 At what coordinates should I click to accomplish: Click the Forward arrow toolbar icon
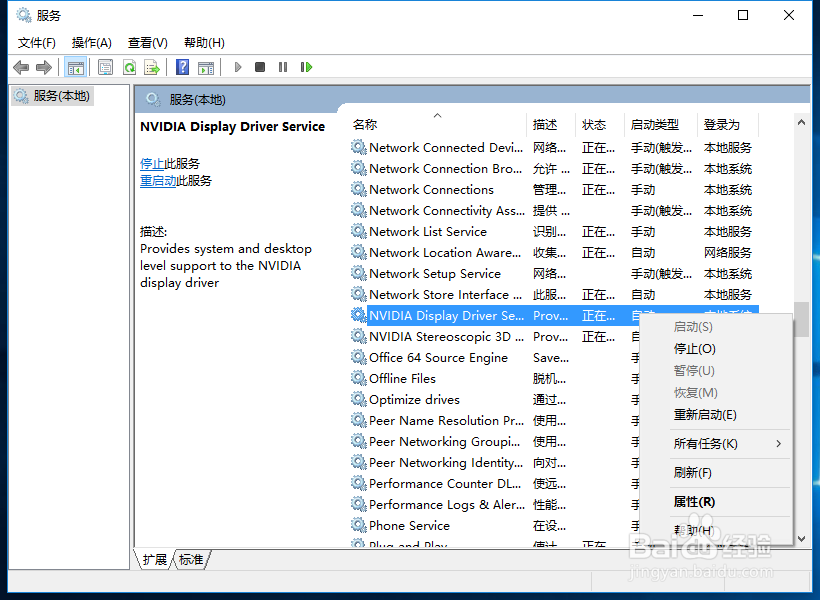[44, 67]
